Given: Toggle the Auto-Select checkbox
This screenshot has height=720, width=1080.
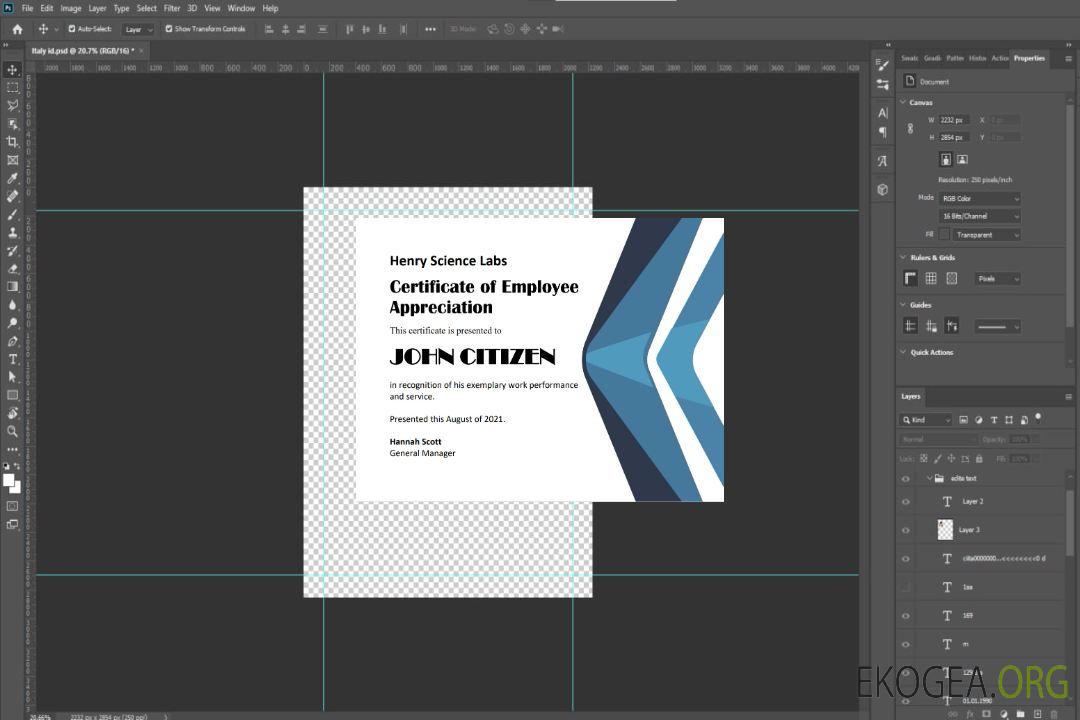Looking at the screenshot, I should click(x=72, y=29).
